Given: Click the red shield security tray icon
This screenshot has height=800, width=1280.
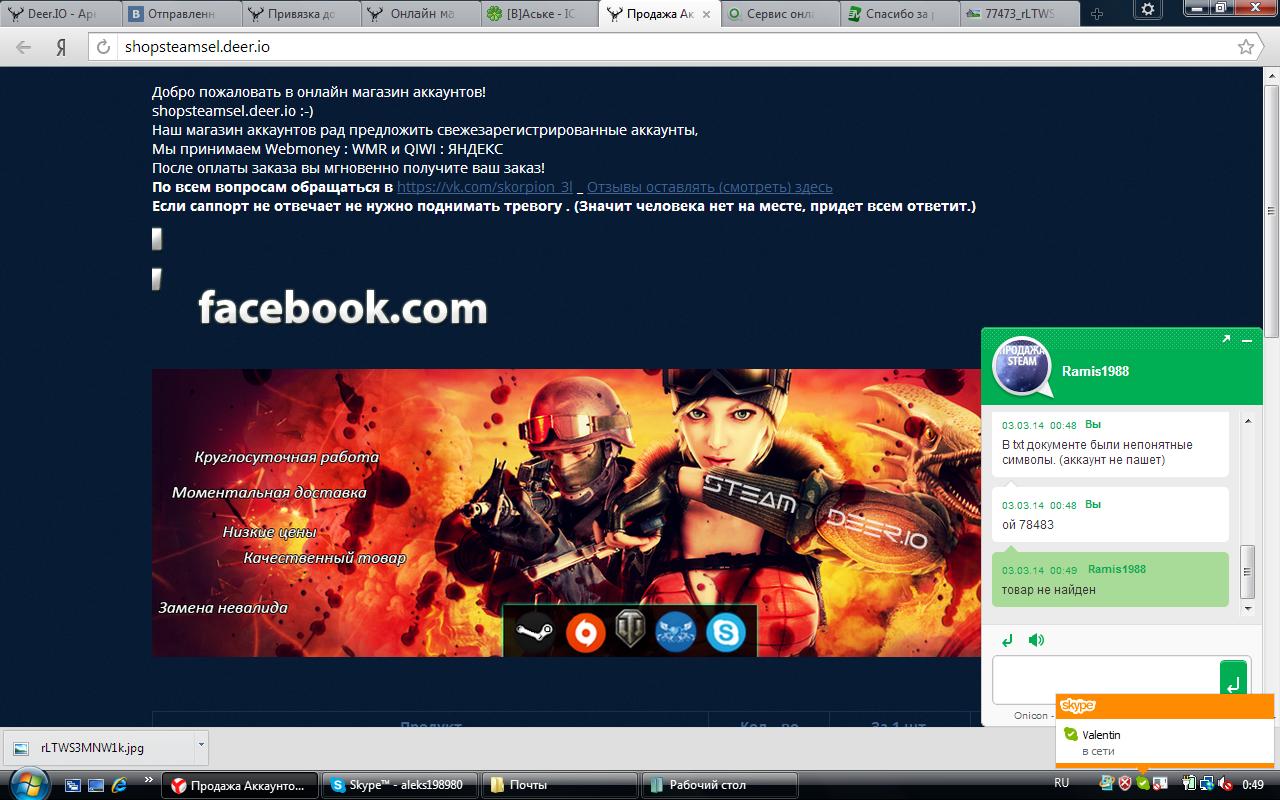Looking at the screenshot, I should click(1124, 784).
